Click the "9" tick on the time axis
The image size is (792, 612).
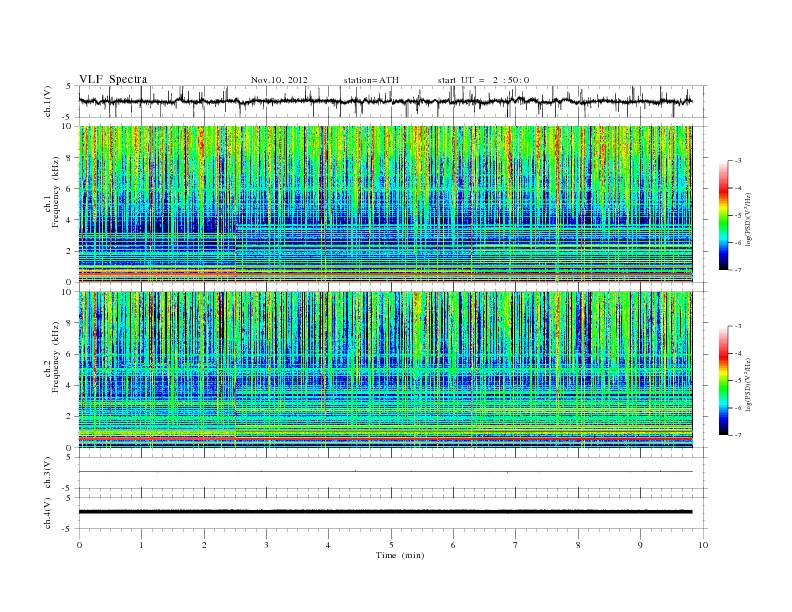(640, 545)
